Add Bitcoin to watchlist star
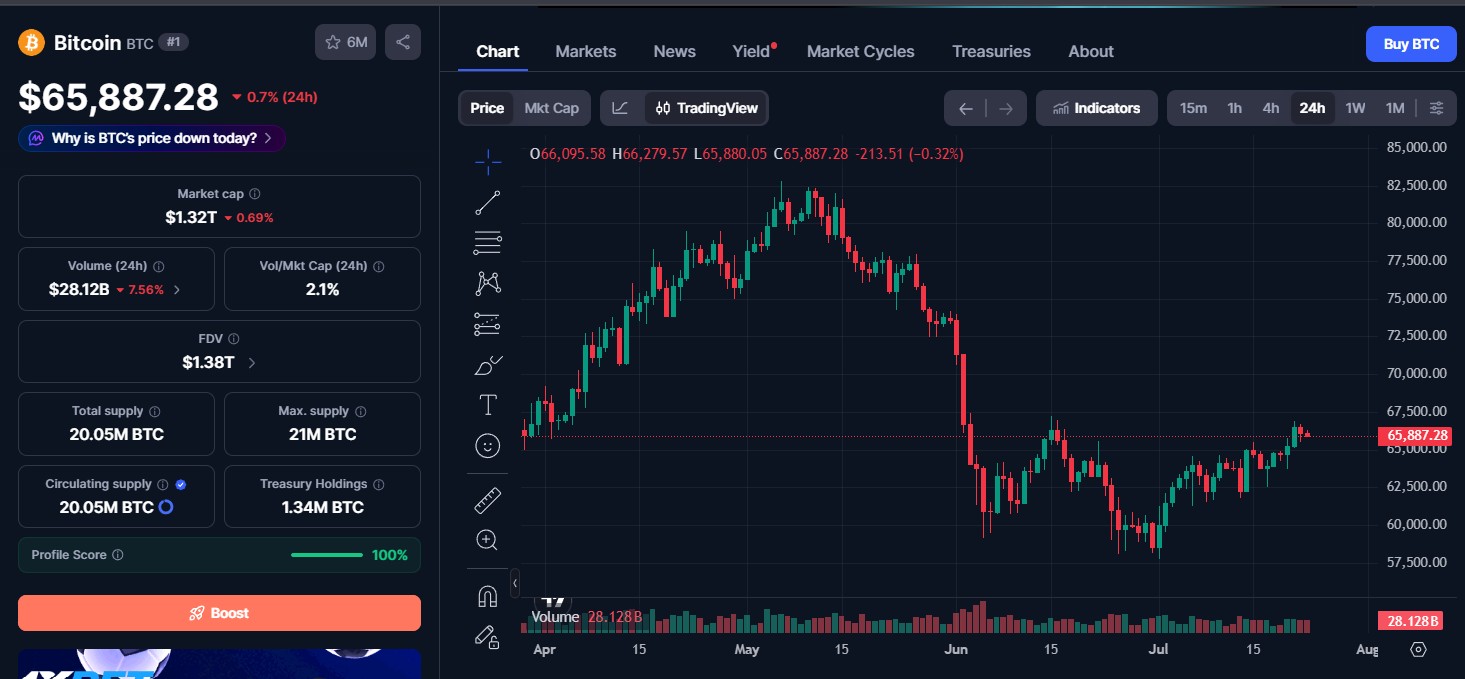The width and height of the screenshot is (1465, 679). pyautogui.click(x=345, y=42)
